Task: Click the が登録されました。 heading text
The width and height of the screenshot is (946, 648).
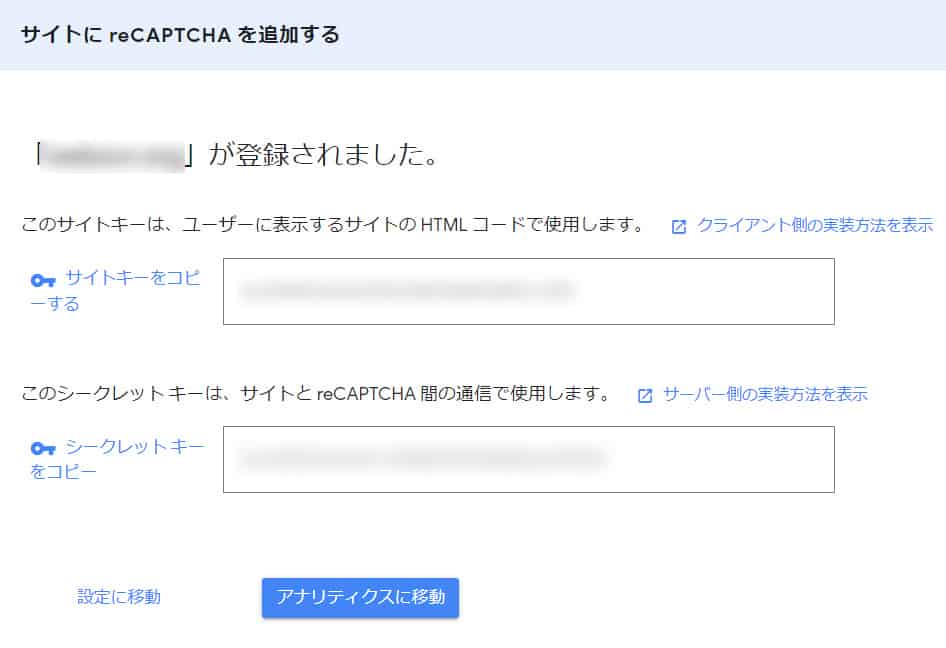Action: pyautogui.click(x=322, y=157)
